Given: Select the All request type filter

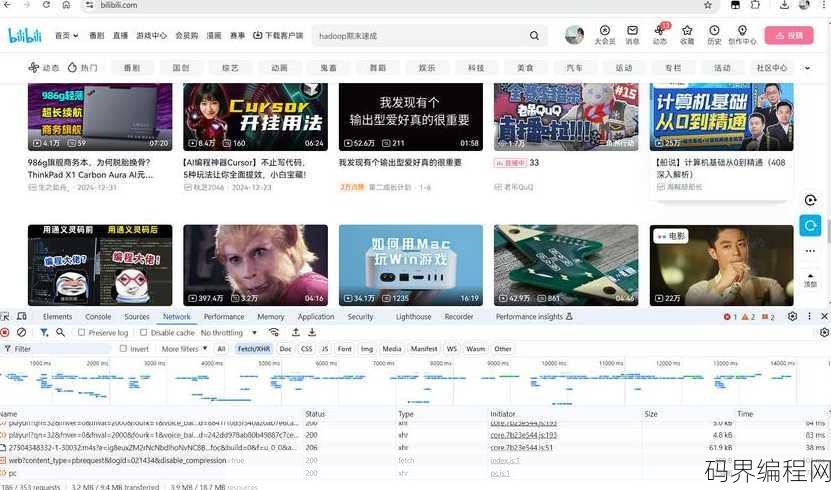Looking at the screenshot, I should 222,349.
